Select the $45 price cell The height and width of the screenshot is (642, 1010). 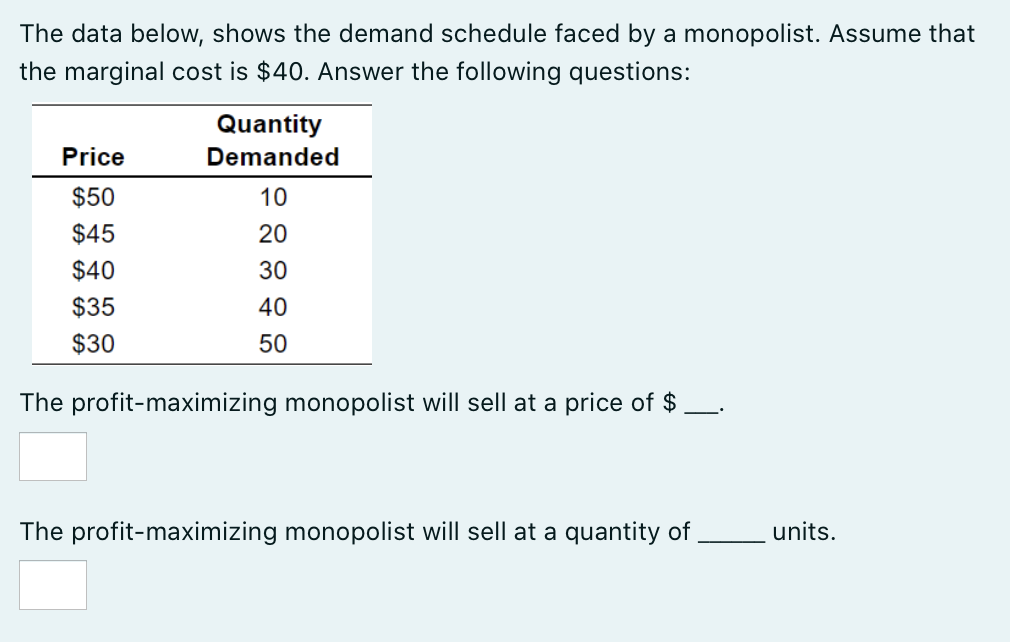pos(94,234)
